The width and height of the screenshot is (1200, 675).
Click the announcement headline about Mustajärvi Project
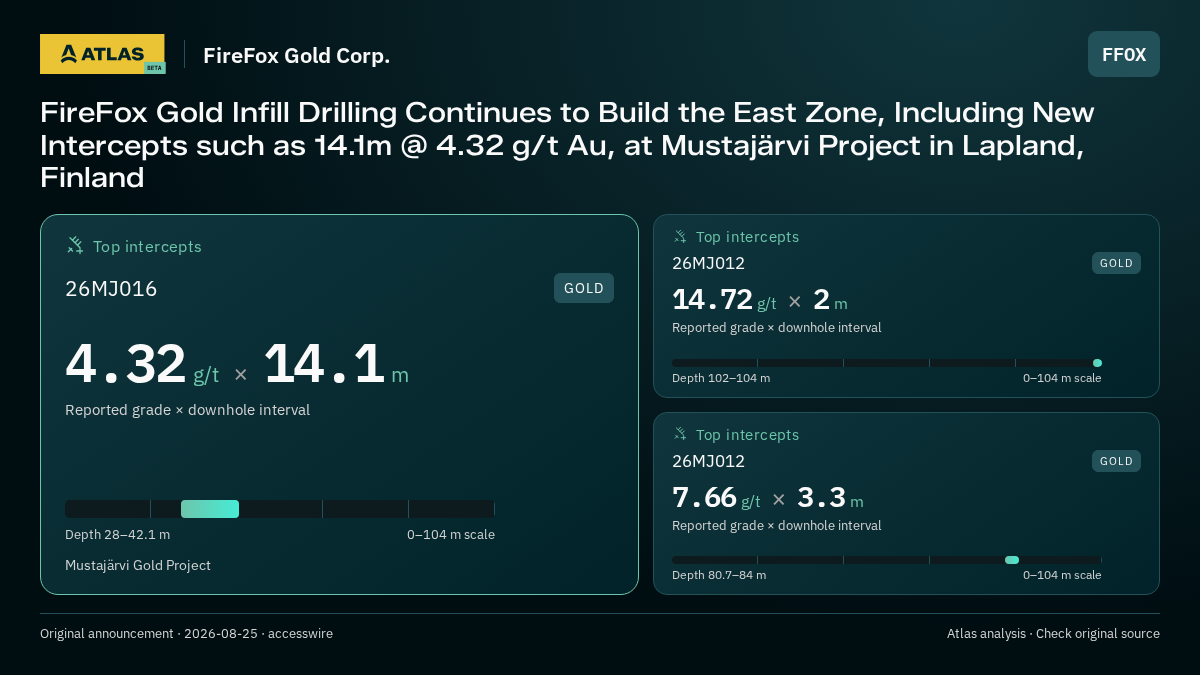[x=568, y=145]
